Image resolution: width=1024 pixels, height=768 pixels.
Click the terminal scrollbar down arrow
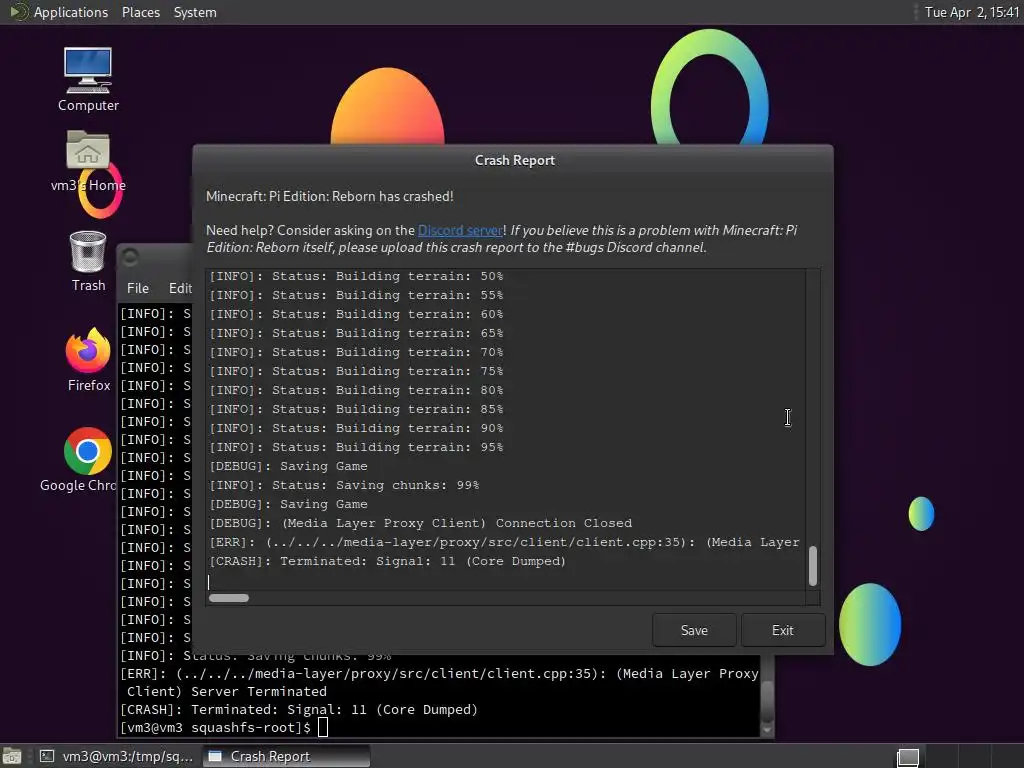click(767, 730)
